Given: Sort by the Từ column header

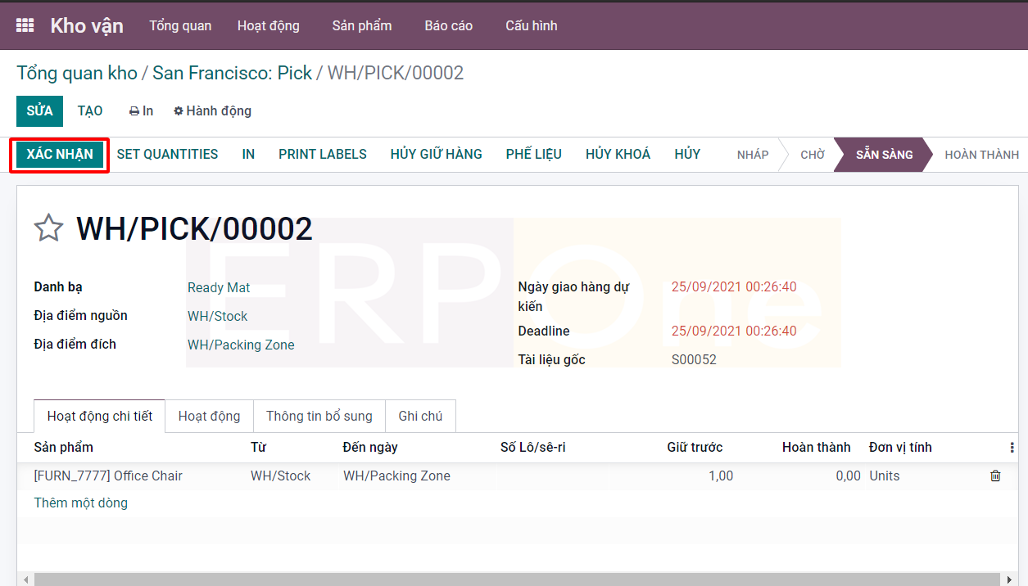Looking at the screenshot, I should click(258, 447).
